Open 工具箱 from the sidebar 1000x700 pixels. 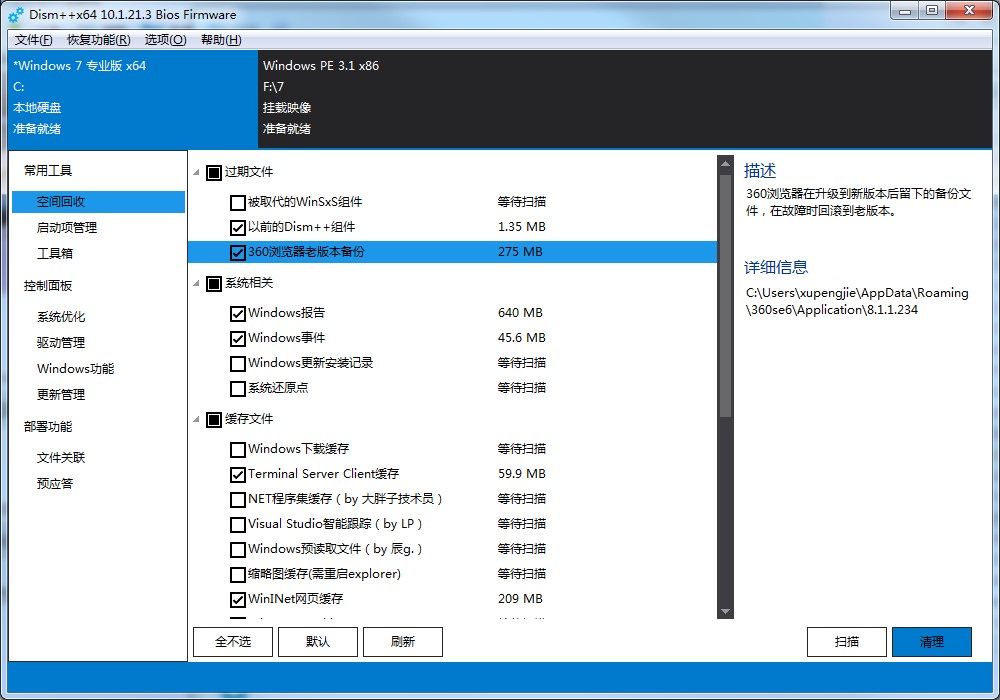point(63,254)
